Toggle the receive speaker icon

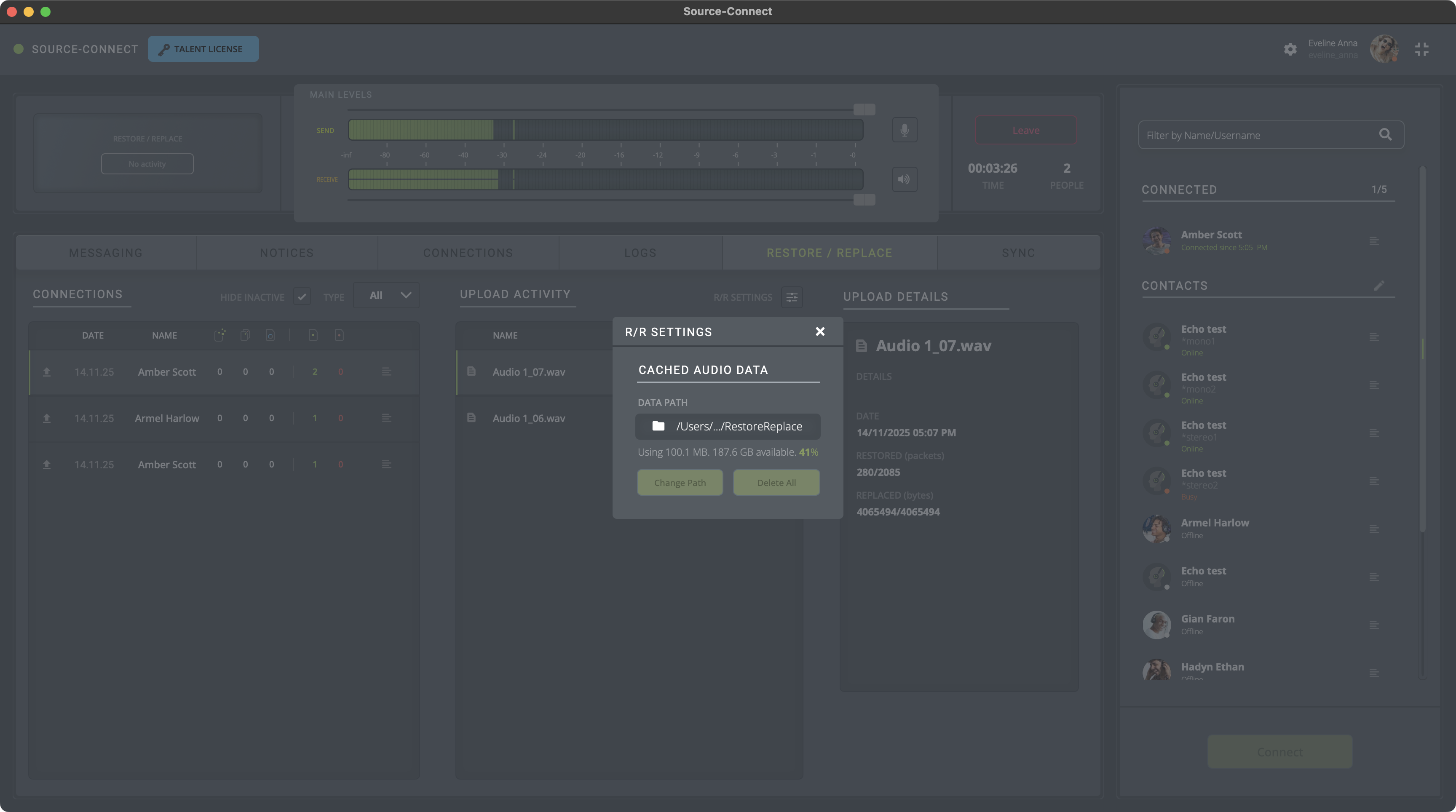coord(905,180)
